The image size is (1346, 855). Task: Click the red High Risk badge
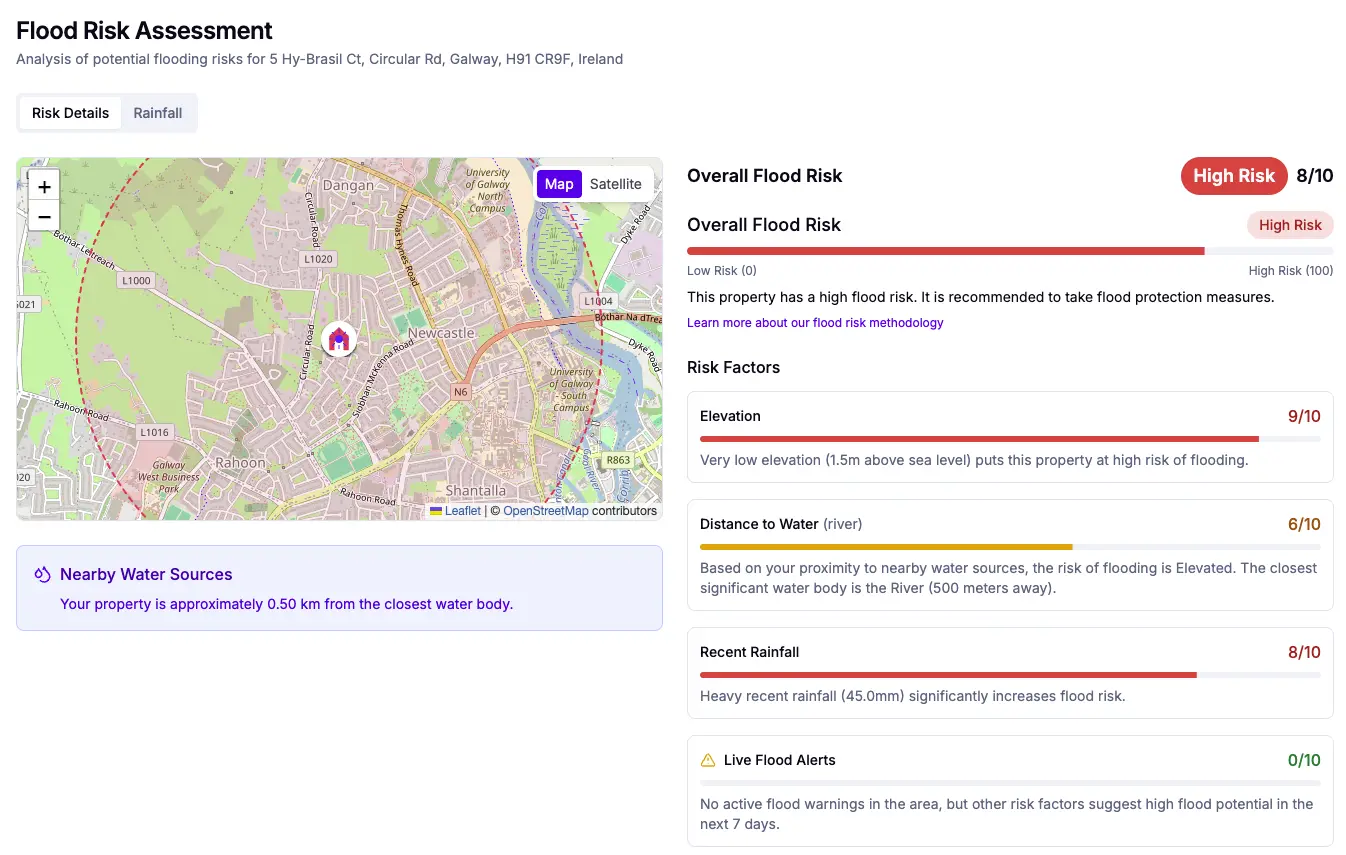(x=1233, y=175)
